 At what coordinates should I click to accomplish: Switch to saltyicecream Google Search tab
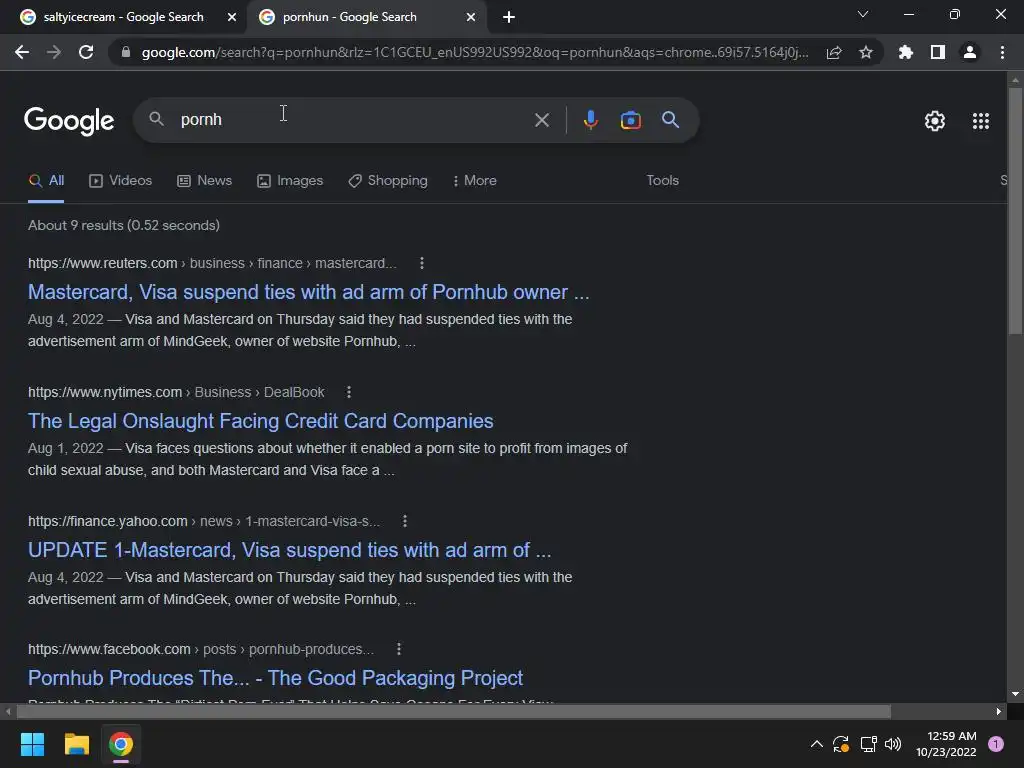click(123, 17)
